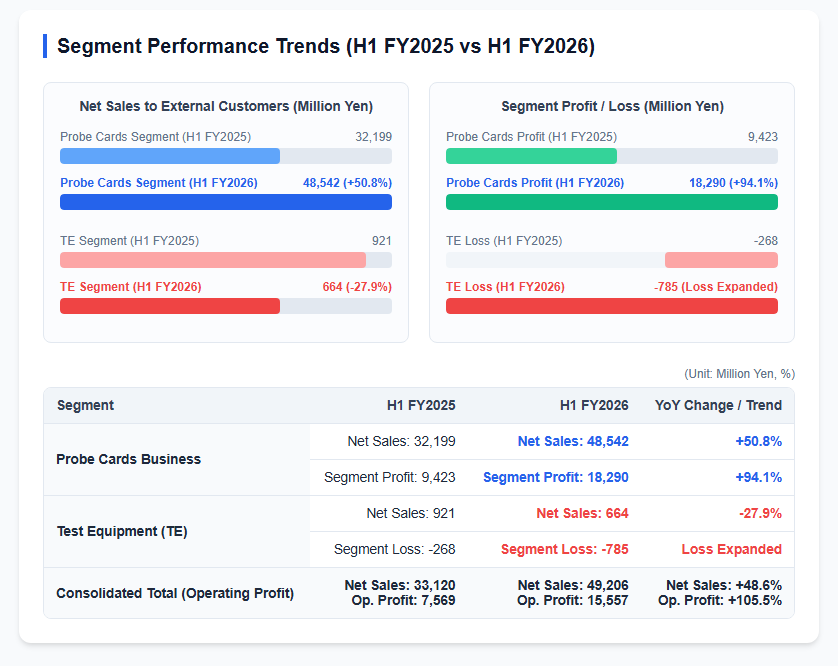838x666 pixels.
Task: Select the "+94.1%" cell in the YoY column
Action: [758, 477]
